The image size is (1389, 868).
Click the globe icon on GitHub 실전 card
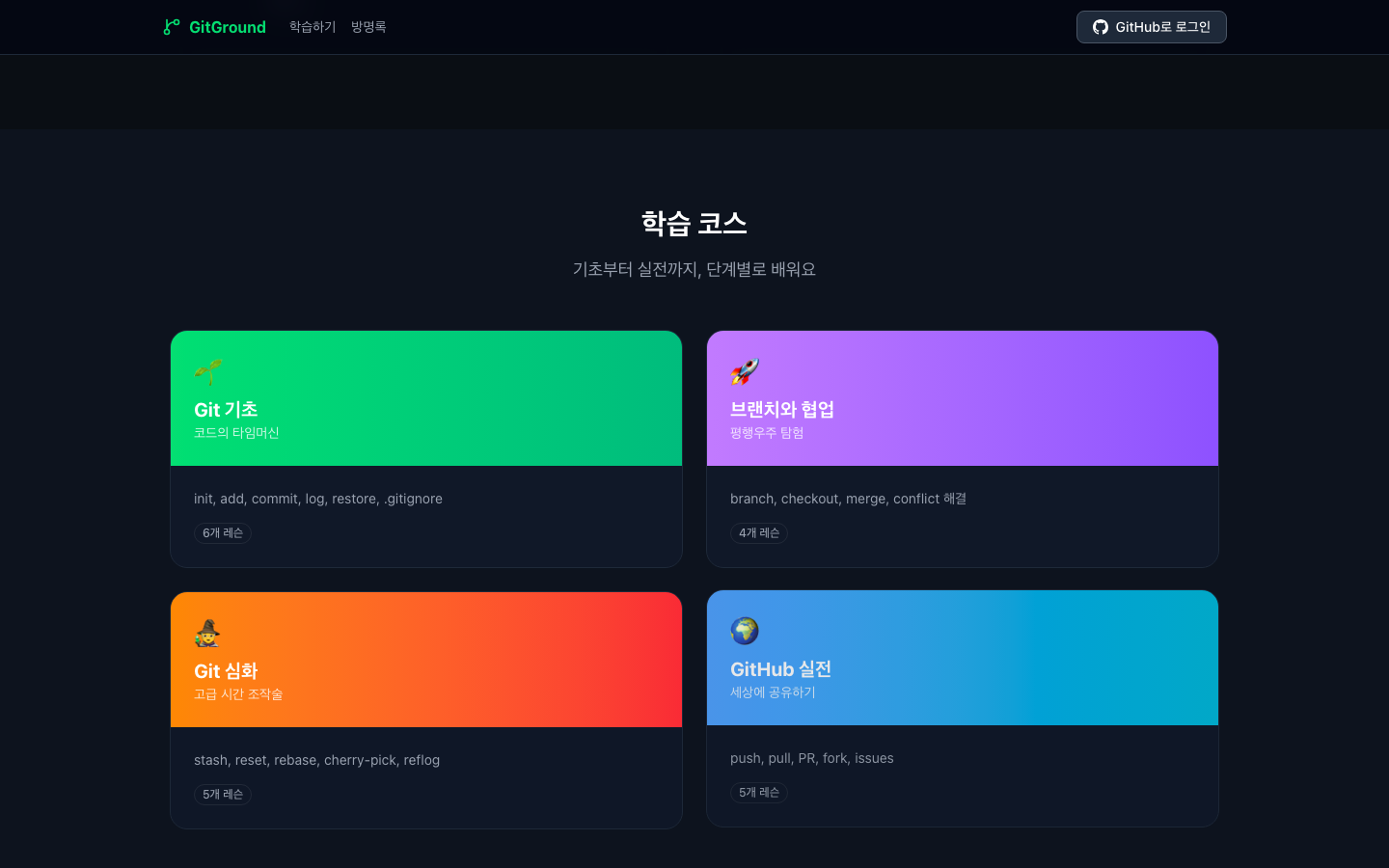coord(744,631)
